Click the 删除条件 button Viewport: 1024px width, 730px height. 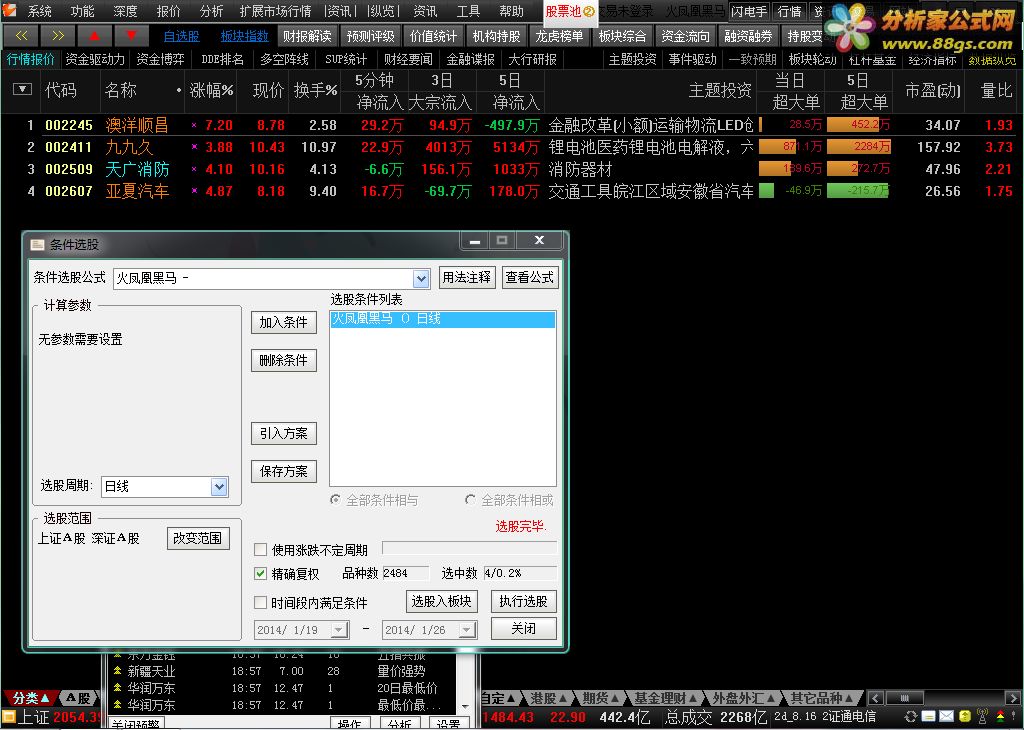pyautogui.click(x=283, y=360)
